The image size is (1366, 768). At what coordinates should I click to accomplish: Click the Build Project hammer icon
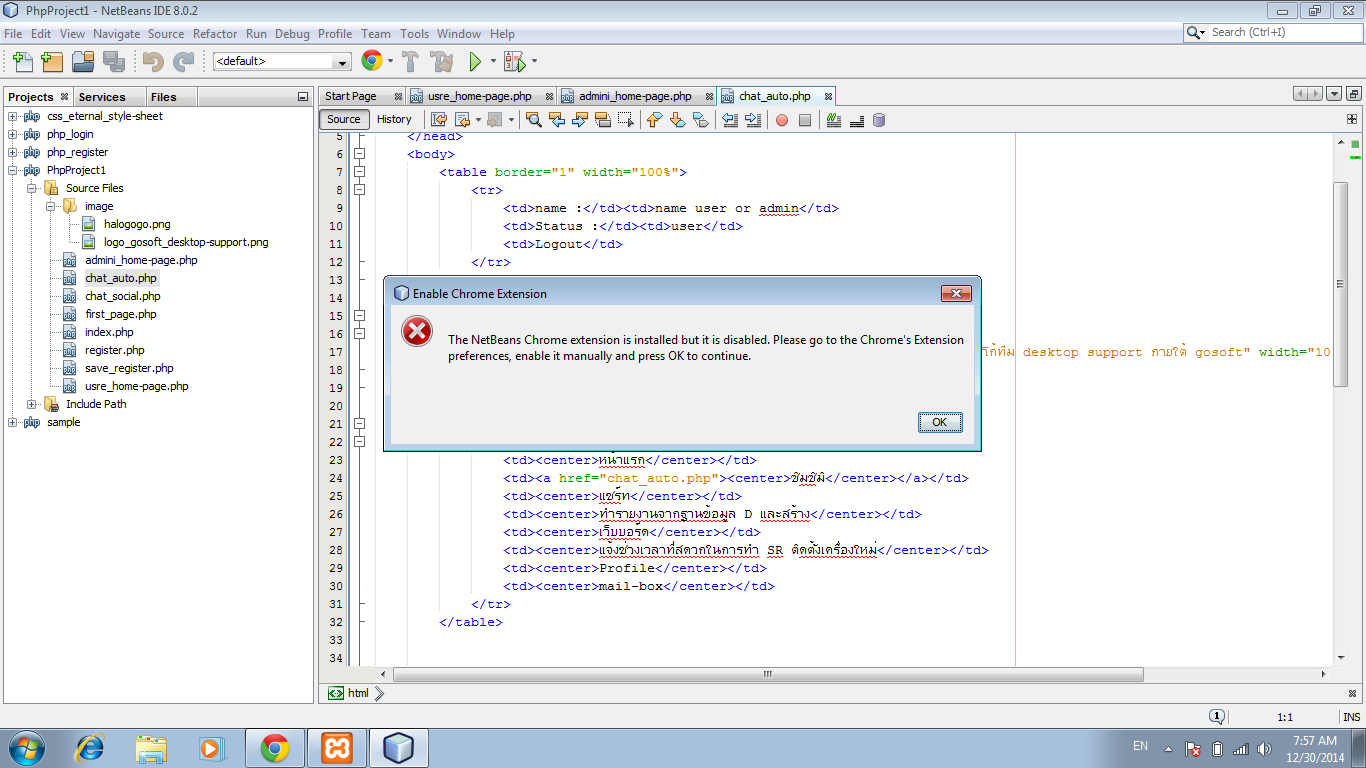pyautogui.click(x=410, y=61)
